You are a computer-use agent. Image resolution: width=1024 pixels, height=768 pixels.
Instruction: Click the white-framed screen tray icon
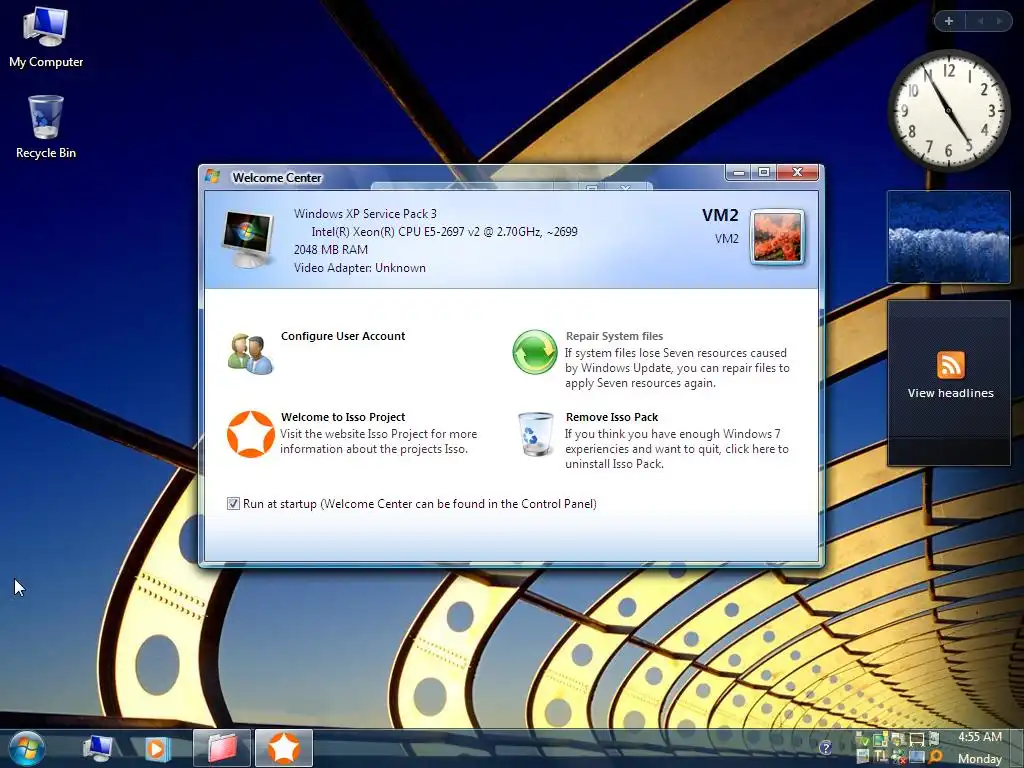point(917,740)
